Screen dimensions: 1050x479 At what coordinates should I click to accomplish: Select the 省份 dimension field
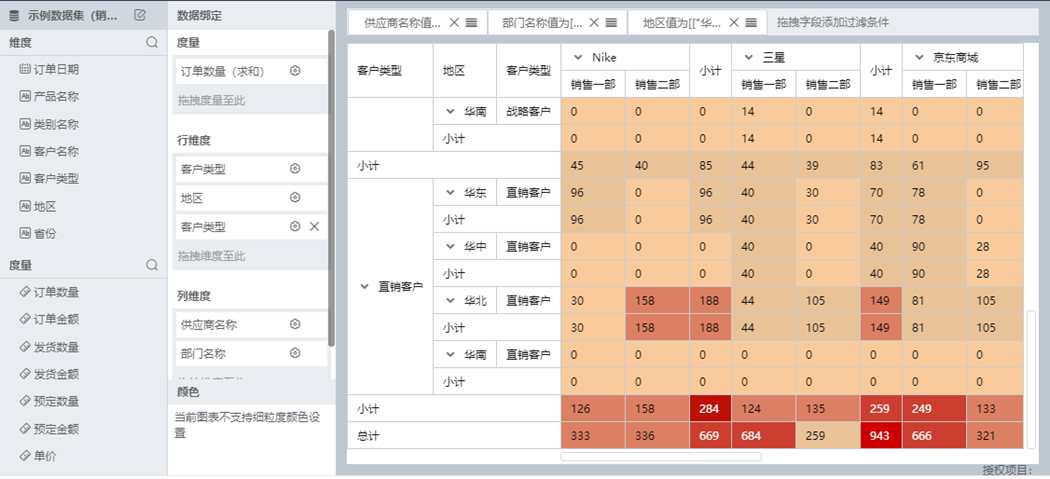pos(38,234)
